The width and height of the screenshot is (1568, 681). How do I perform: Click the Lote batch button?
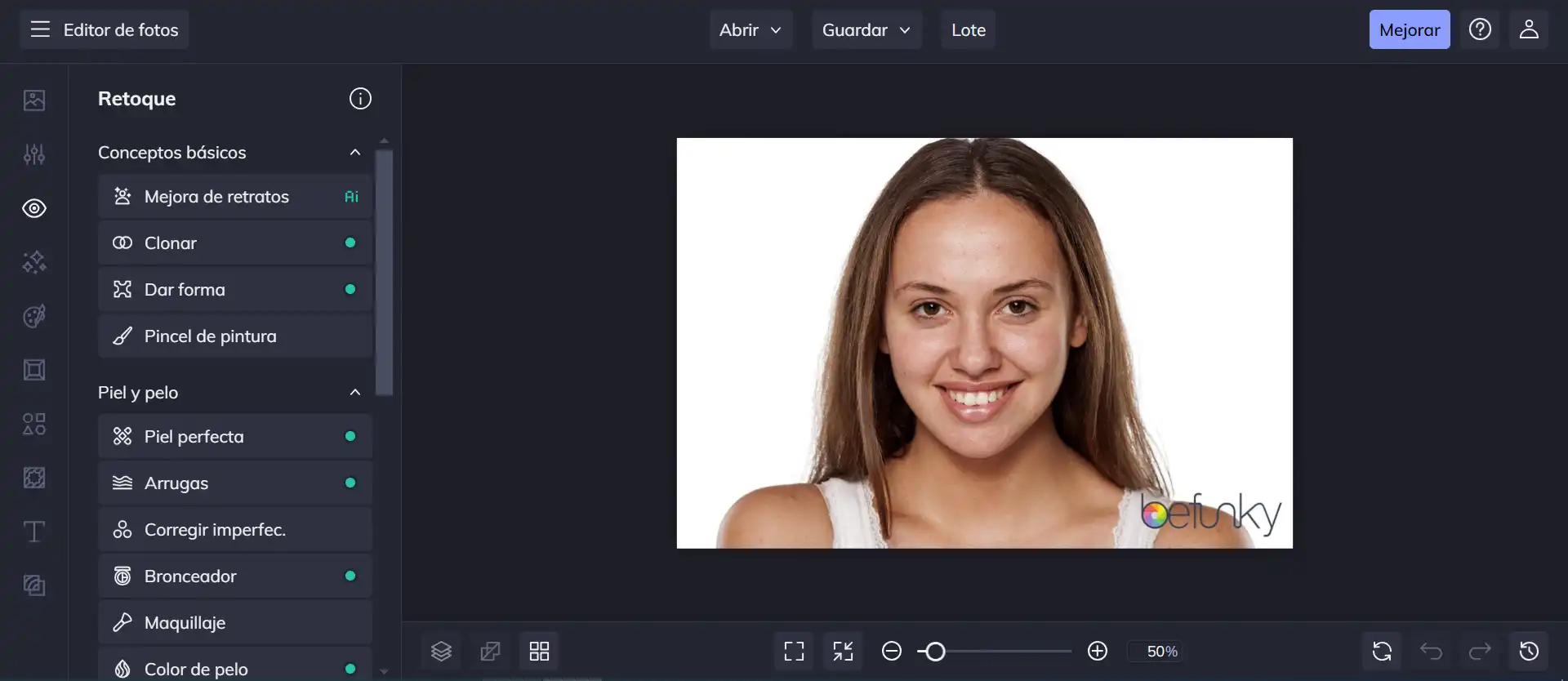coord(969,30)
